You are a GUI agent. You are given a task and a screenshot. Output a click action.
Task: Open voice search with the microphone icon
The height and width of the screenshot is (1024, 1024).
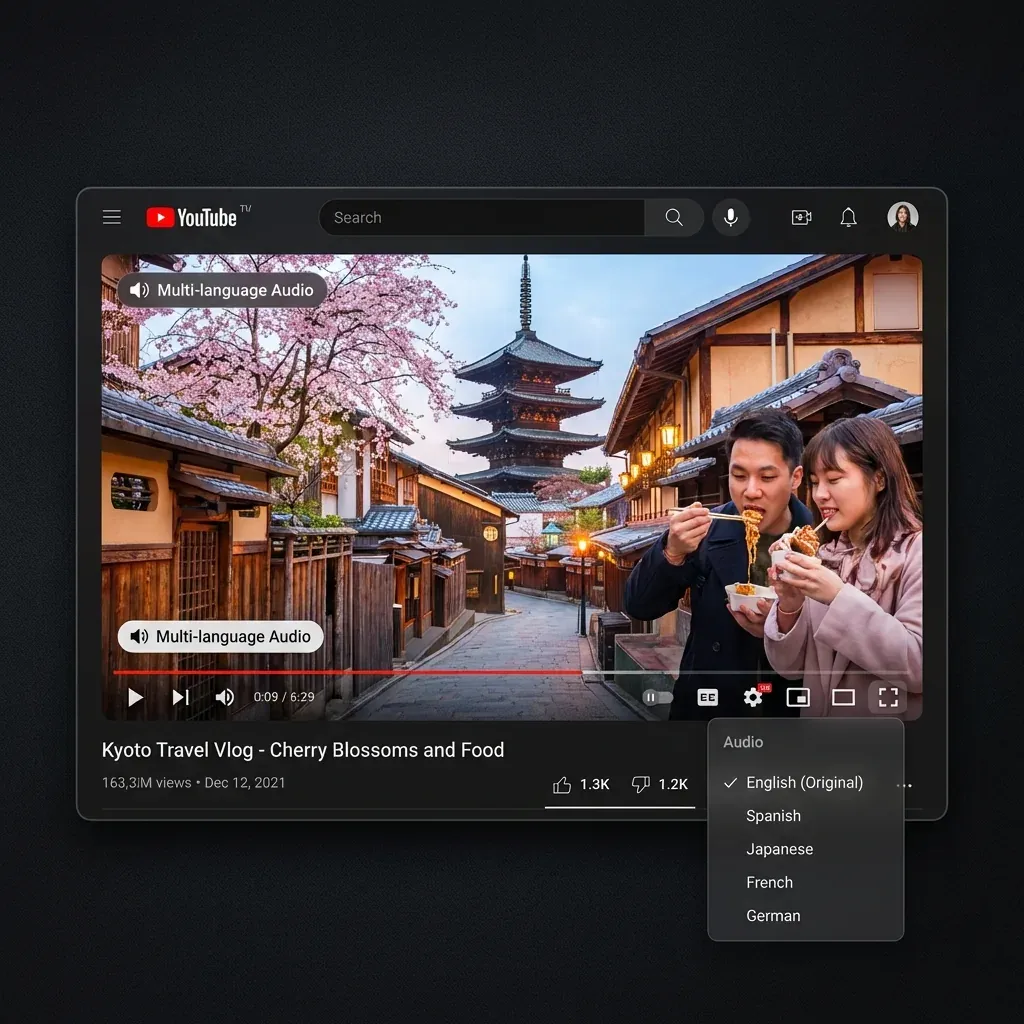pyautogui.click(x=731, y=217)
